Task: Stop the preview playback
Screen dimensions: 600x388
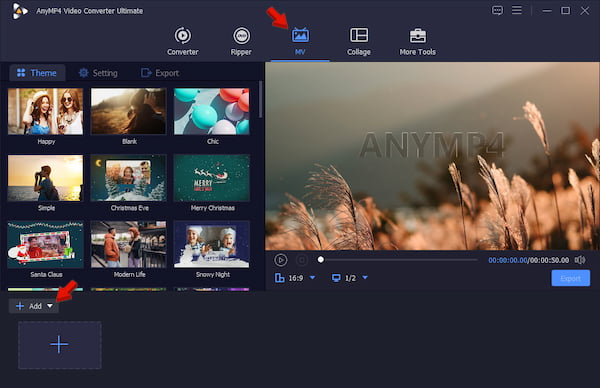Action: coord(302,260)
